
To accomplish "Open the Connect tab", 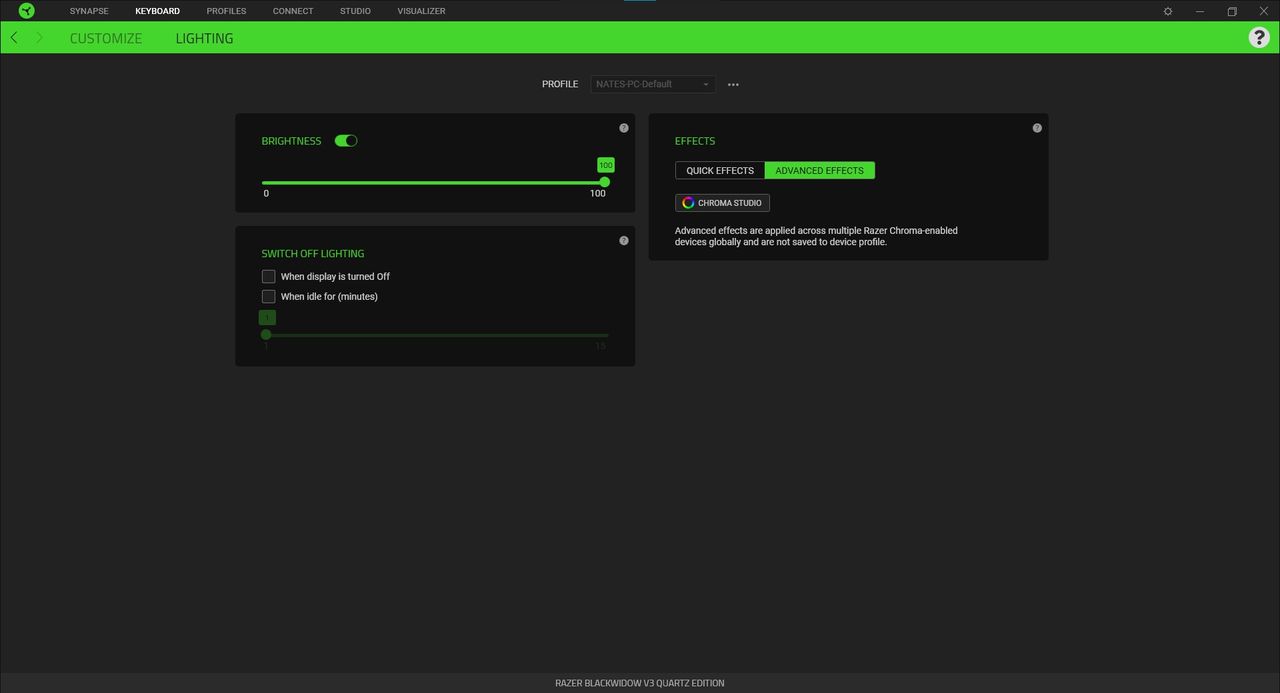I will pyautogui.click(x=293, y=11).
